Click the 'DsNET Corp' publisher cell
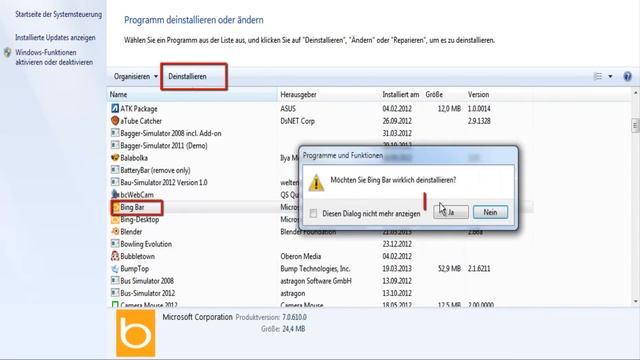 pos(297,121)
